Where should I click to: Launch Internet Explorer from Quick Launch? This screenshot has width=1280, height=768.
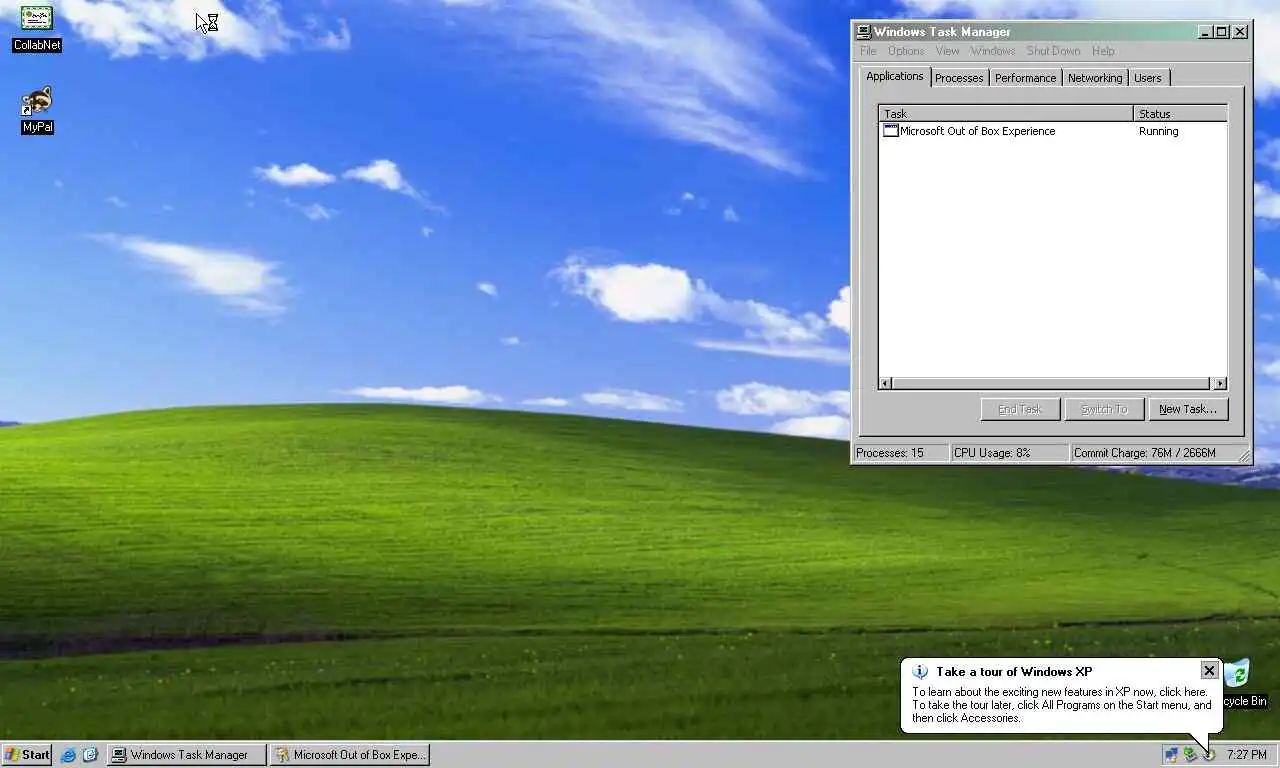point(68,755)
